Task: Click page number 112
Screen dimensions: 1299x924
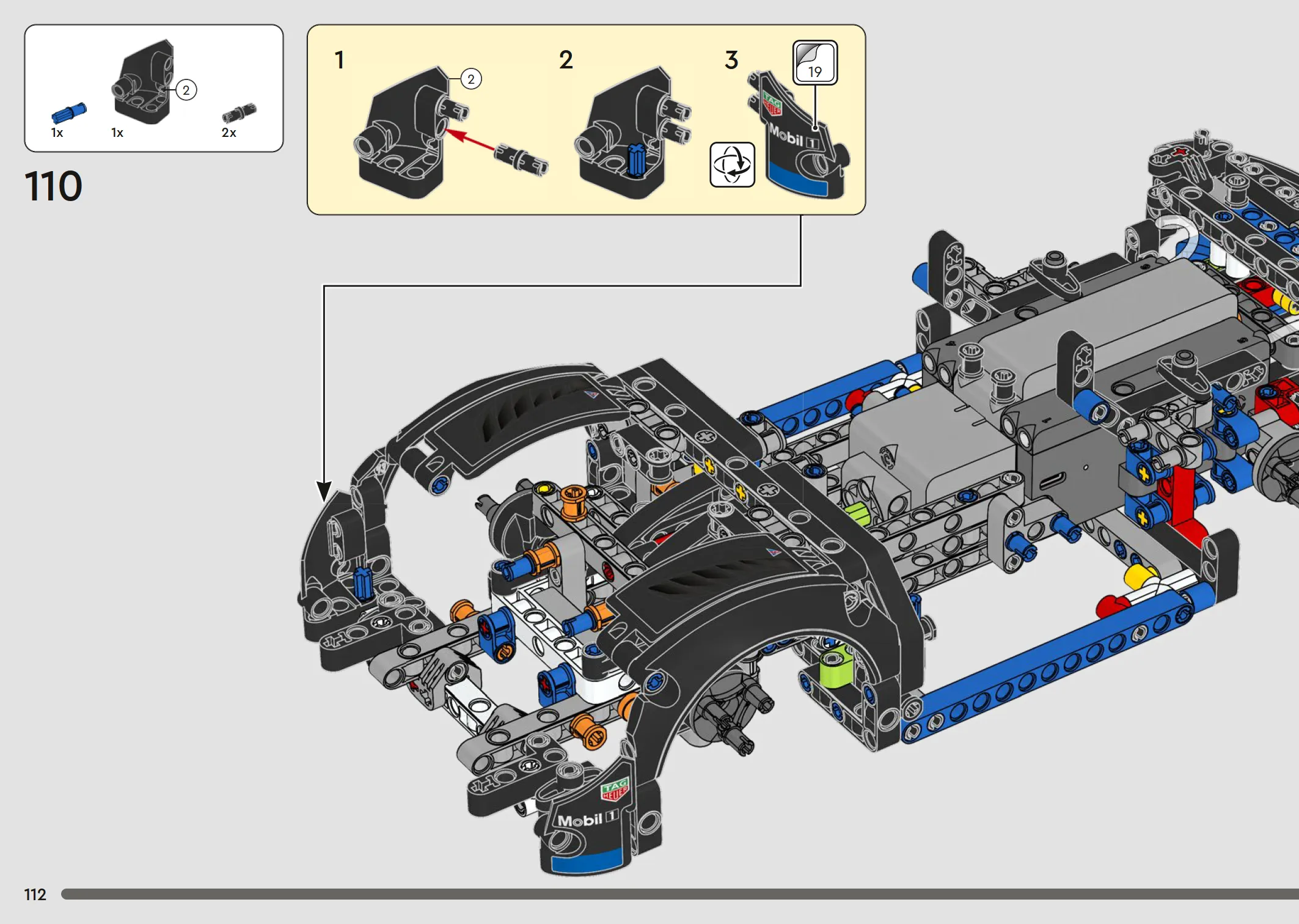Action: point(35,895)
